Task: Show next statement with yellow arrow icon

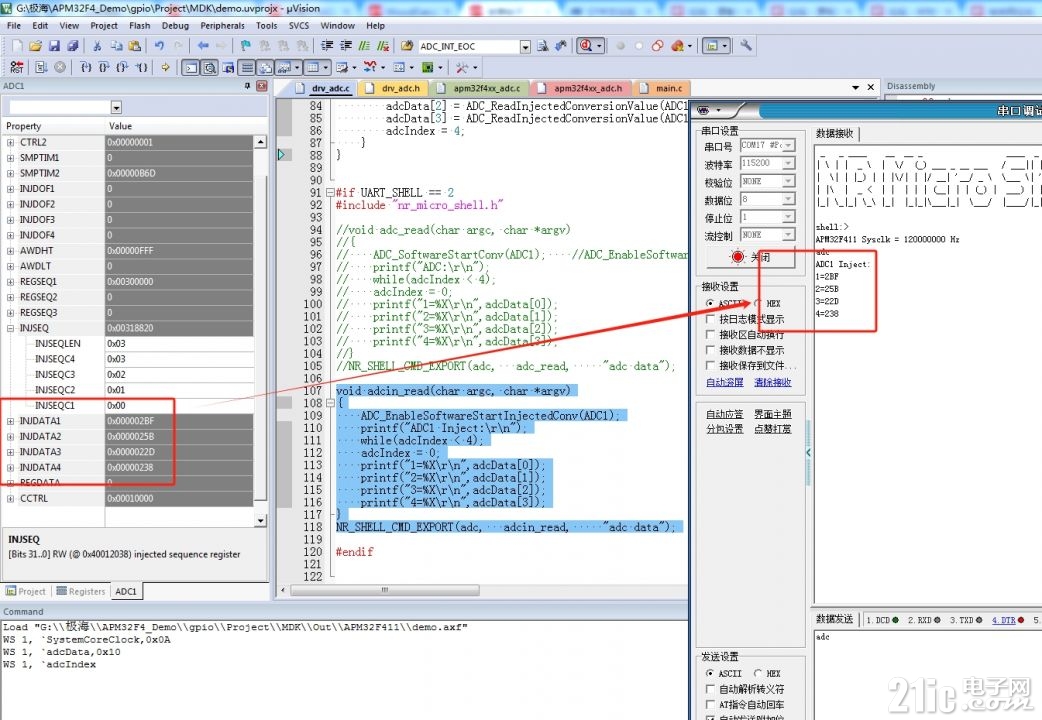Action: (165, 67)
